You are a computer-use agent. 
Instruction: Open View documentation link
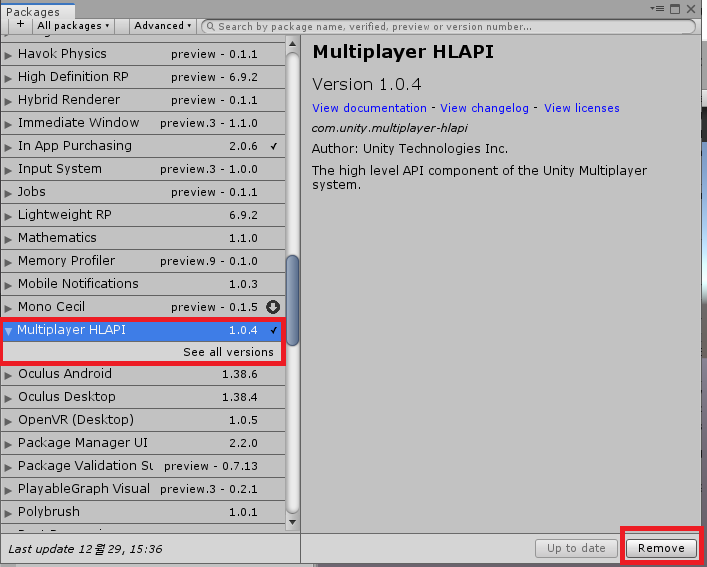[369, 108]
